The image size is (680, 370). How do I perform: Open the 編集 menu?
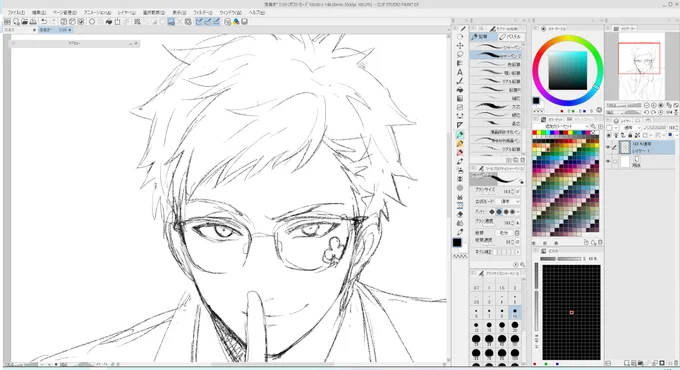[39, 13]
